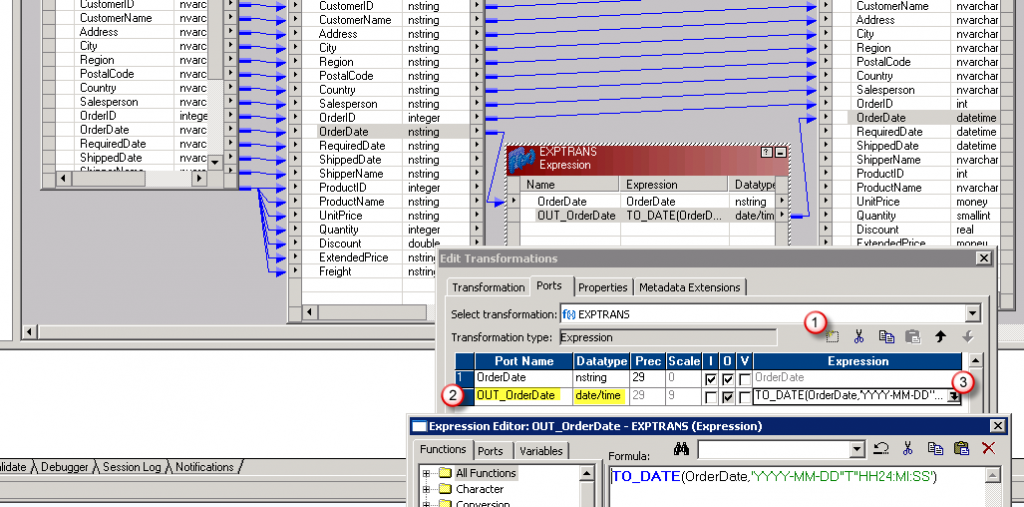
Task: Click the source table horizontal scrollbar right arrow
Action: pos(201,178)
